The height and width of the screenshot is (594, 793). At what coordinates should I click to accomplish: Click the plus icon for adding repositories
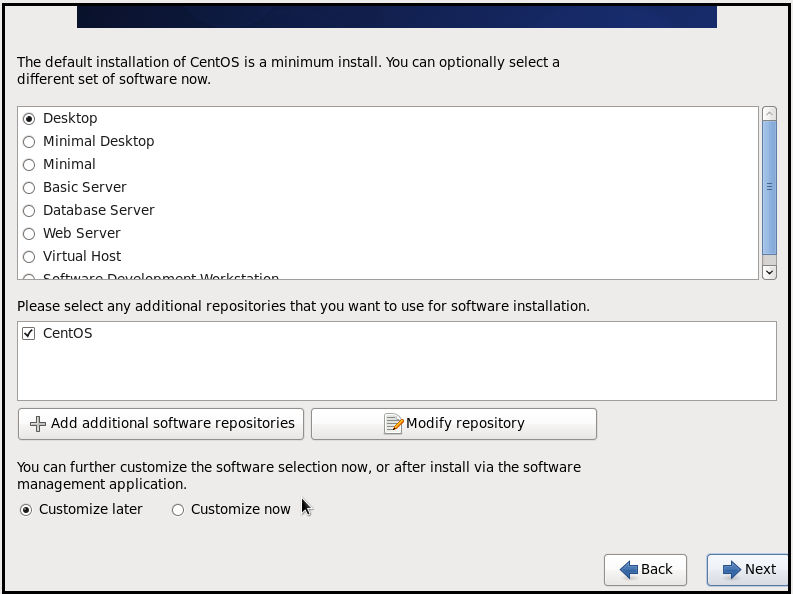click(x=38, y=424)
